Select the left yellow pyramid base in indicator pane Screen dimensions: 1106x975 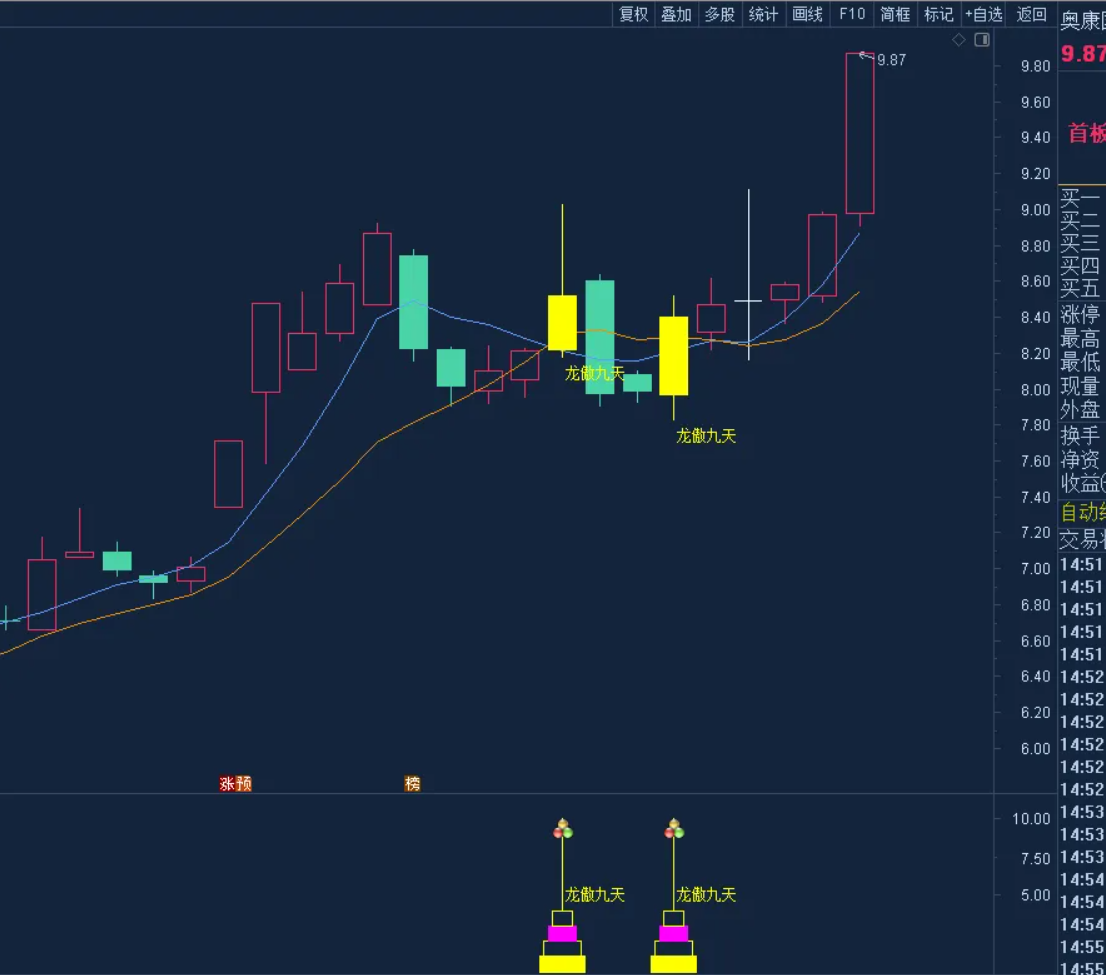tap(562, 964)
